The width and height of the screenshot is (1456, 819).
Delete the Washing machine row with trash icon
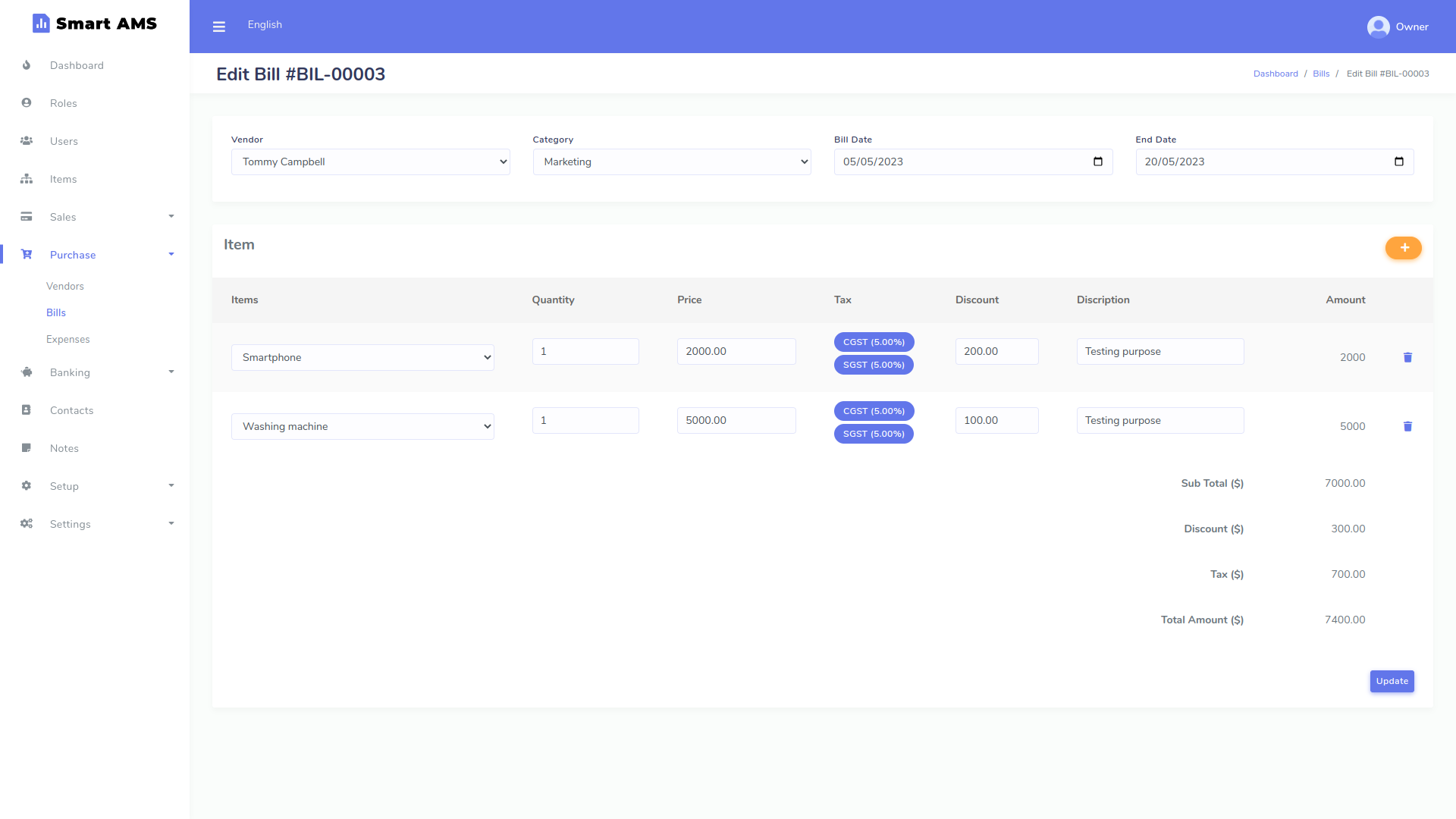point(1408,426)
